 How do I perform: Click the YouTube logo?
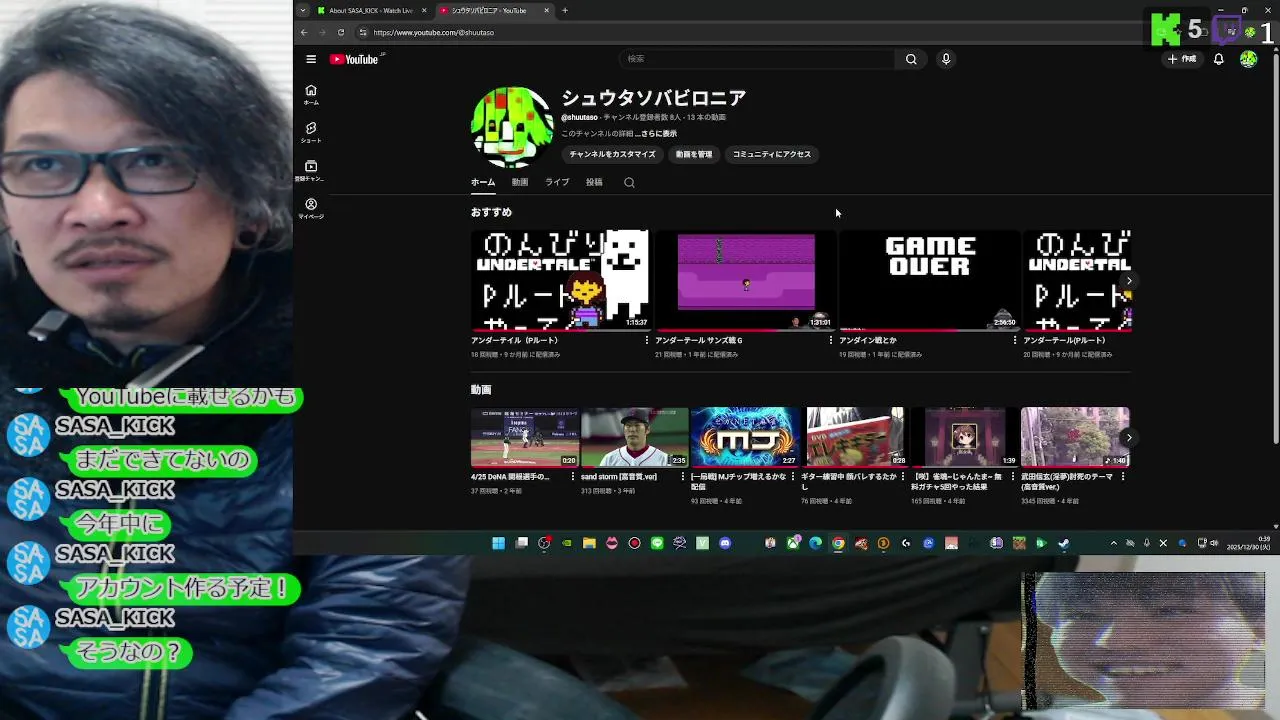click(x=354, y=59)
